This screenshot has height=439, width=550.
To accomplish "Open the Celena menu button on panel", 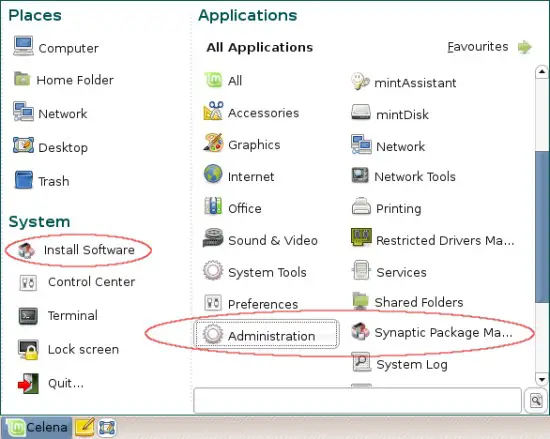I will coord(37,427).
